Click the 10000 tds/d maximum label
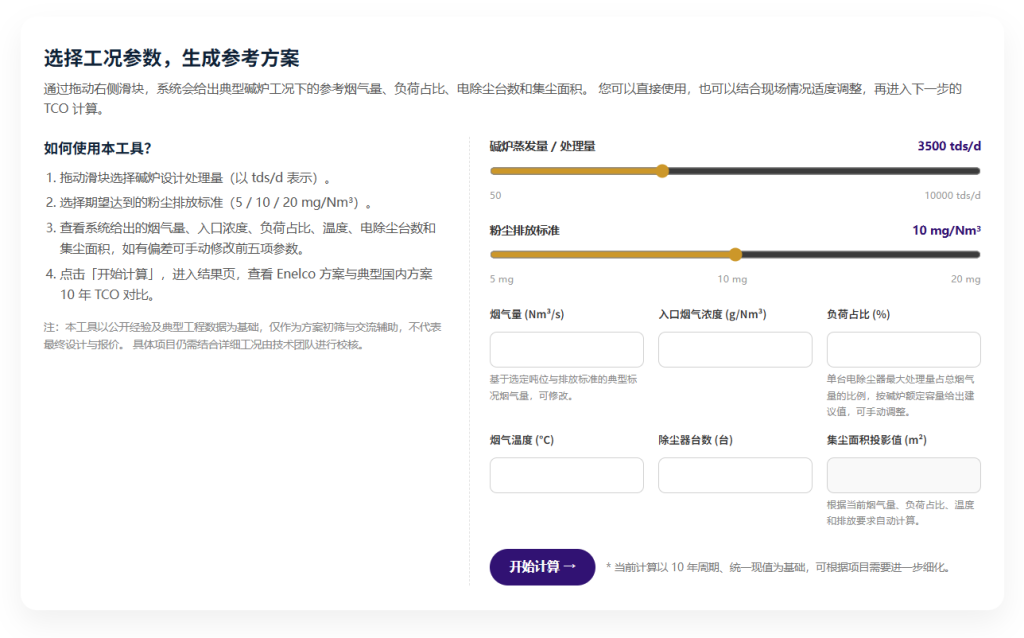The image size is (1024, 638). 952,196
